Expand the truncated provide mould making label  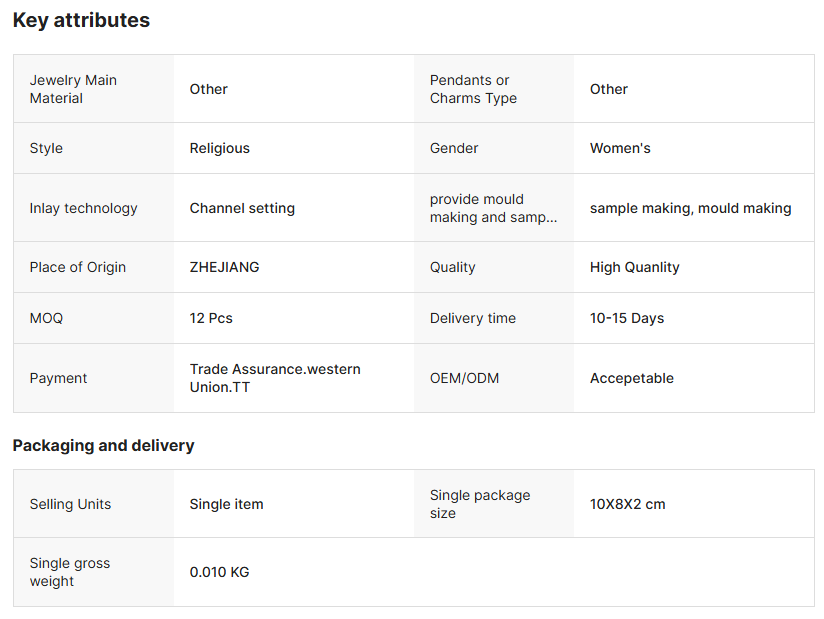[493, 208]
